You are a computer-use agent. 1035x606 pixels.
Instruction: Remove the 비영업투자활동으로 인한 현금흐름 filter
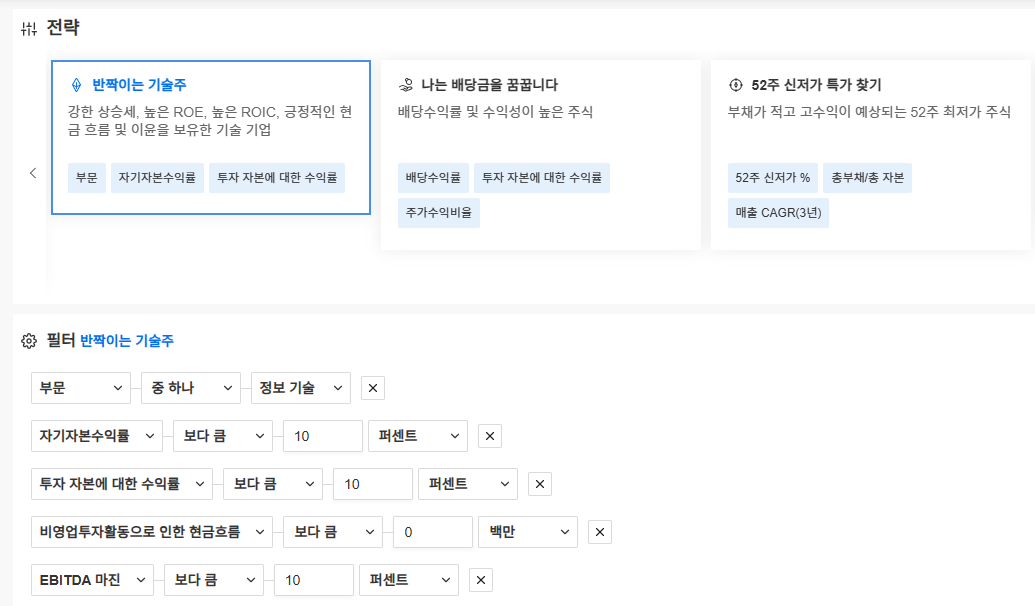(x=600, y=532)
